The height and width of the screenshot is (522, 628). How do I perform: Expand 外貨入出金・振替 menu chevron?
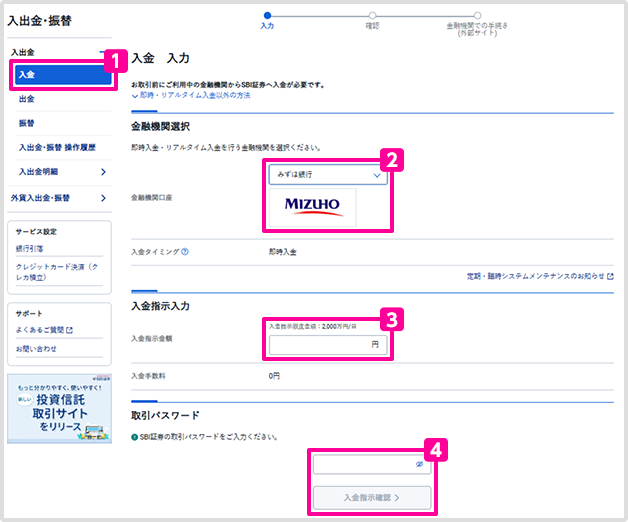click(x=103, y=198)
